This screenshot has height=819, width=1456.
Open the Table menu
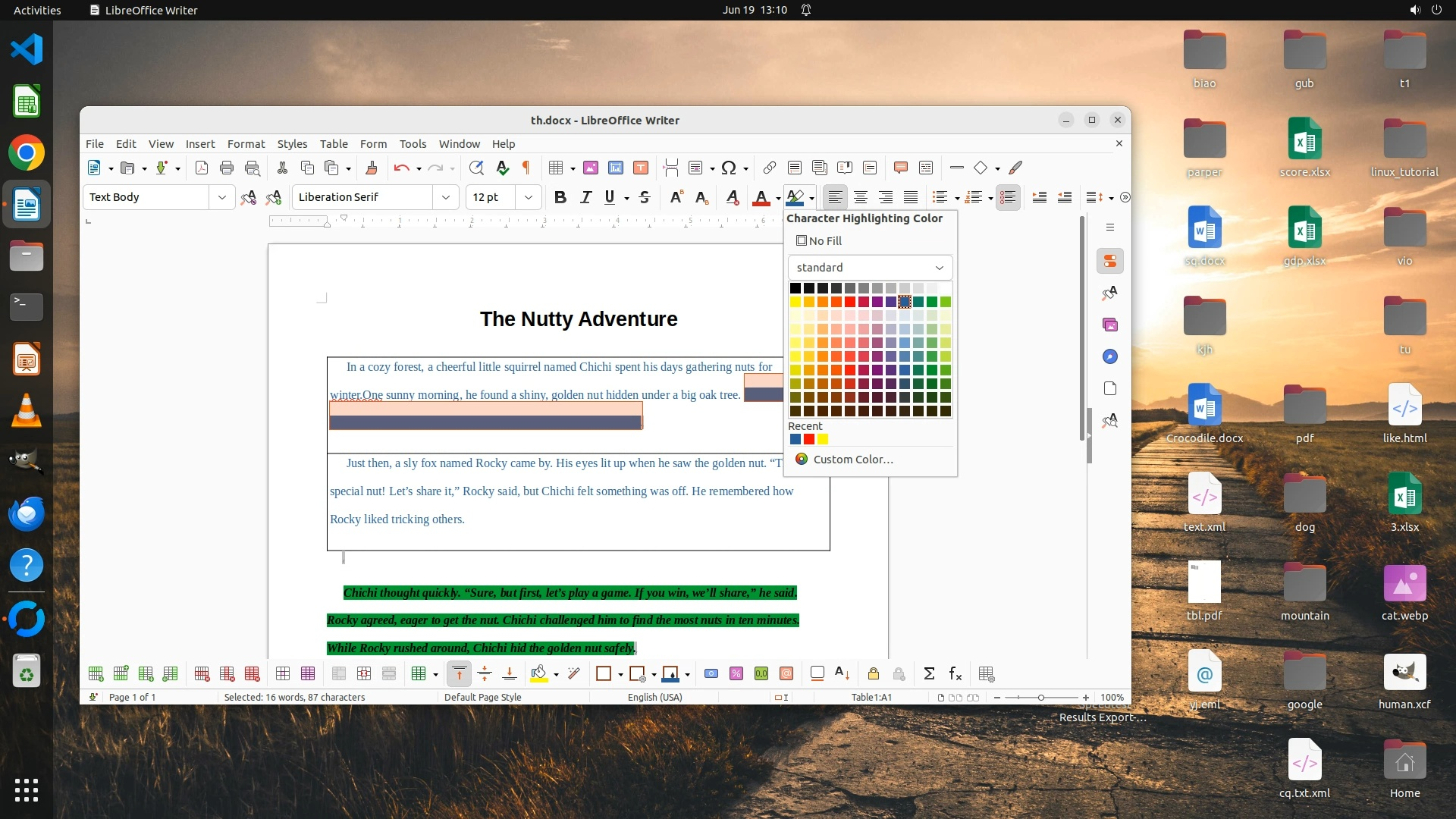click(333, 143)
